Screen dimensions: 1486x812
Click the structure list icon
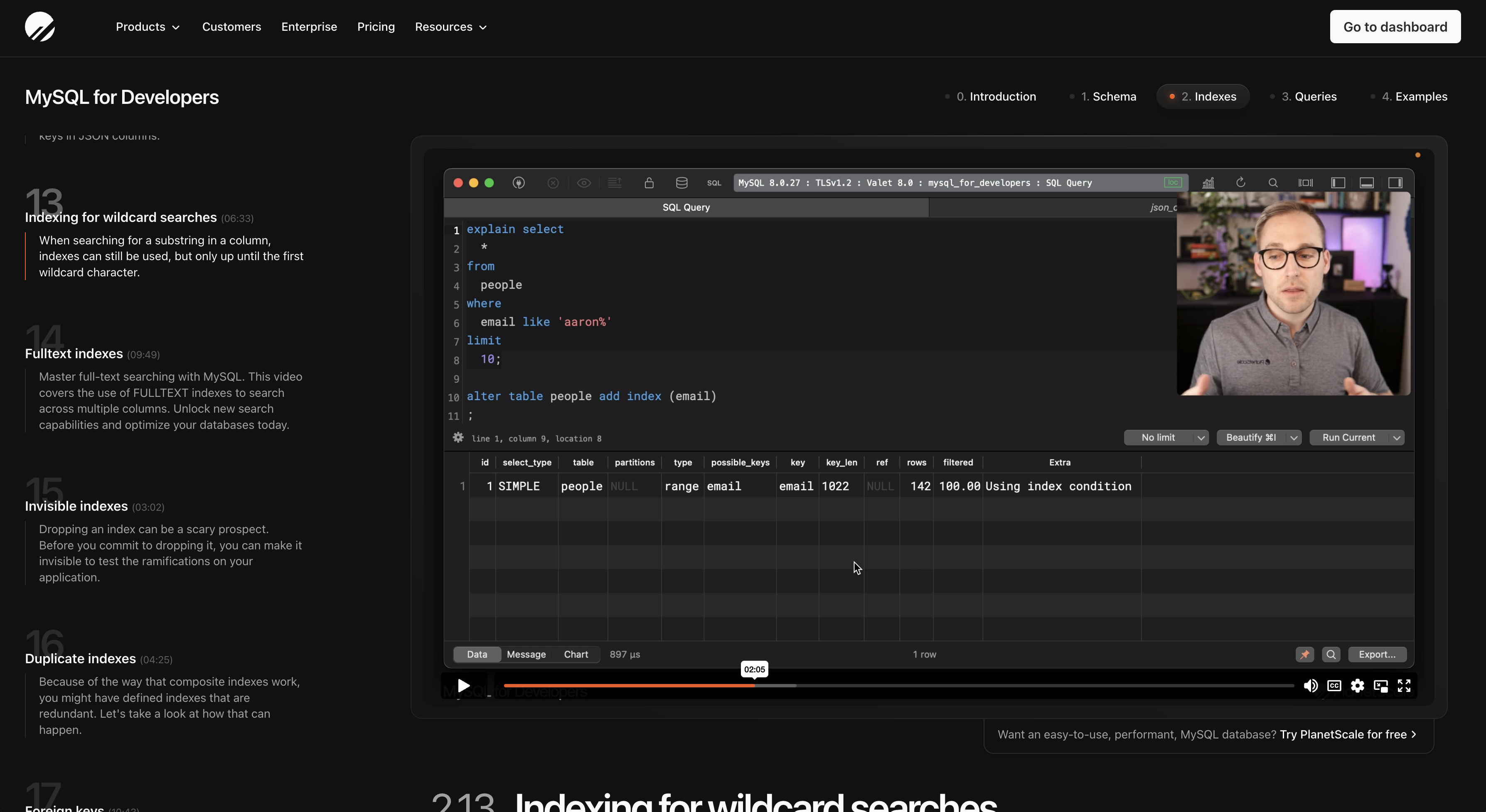(x=614, y=183)
